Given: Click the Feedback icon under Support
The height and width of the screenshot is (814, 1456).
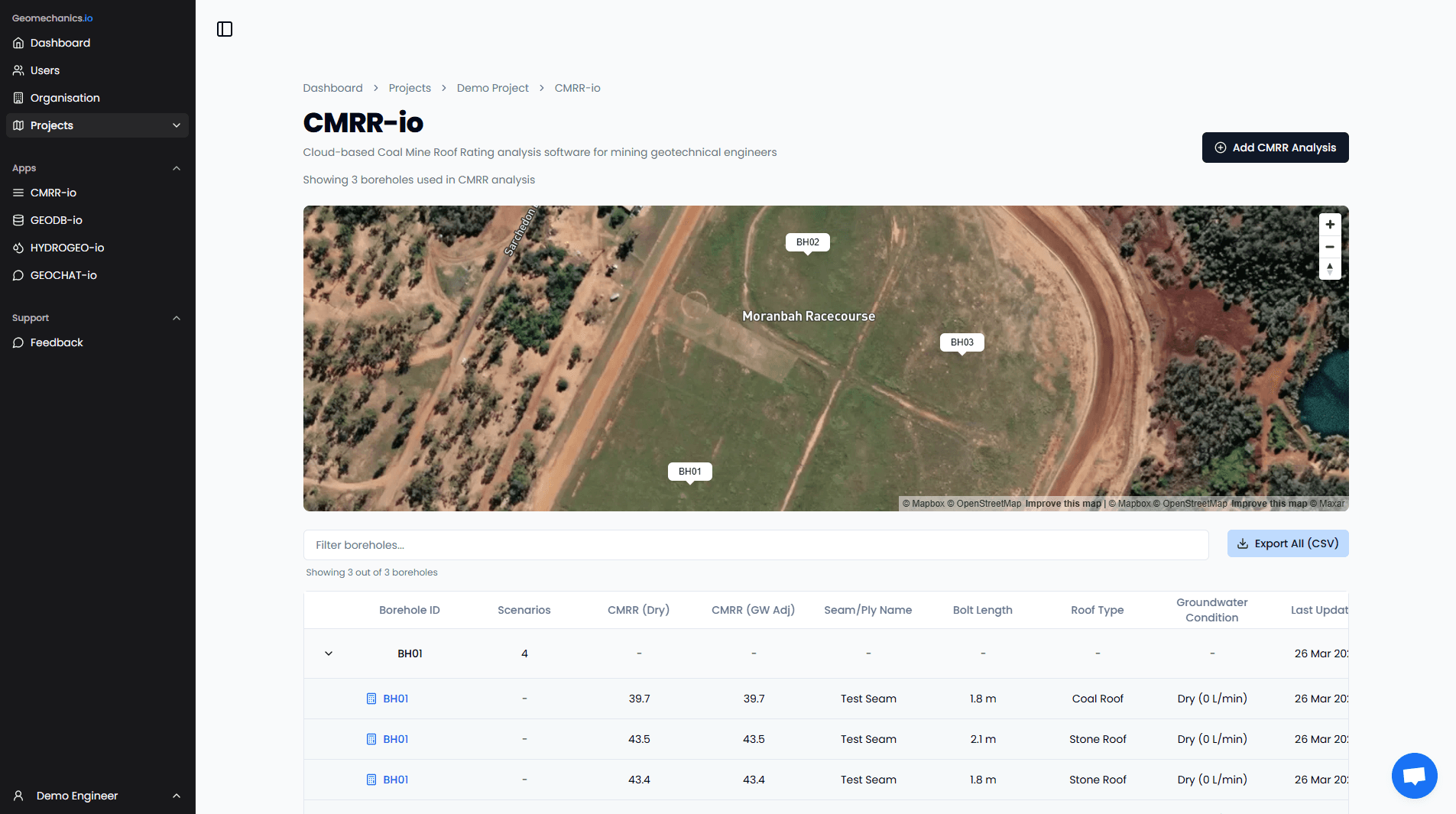Looking at the screenshot, I should [18, 342].
